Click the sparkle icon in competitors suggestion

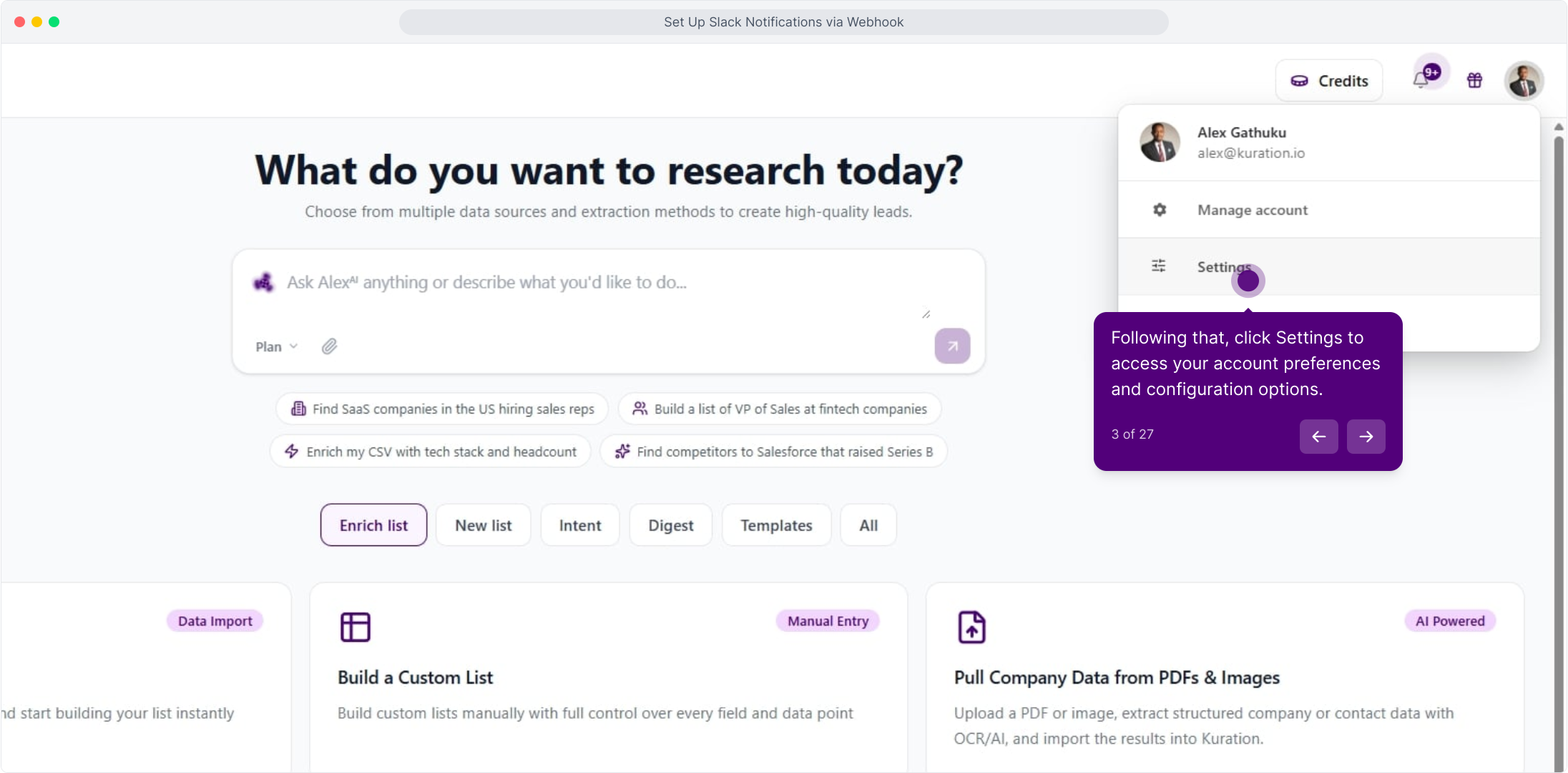[x=622, y=452]
